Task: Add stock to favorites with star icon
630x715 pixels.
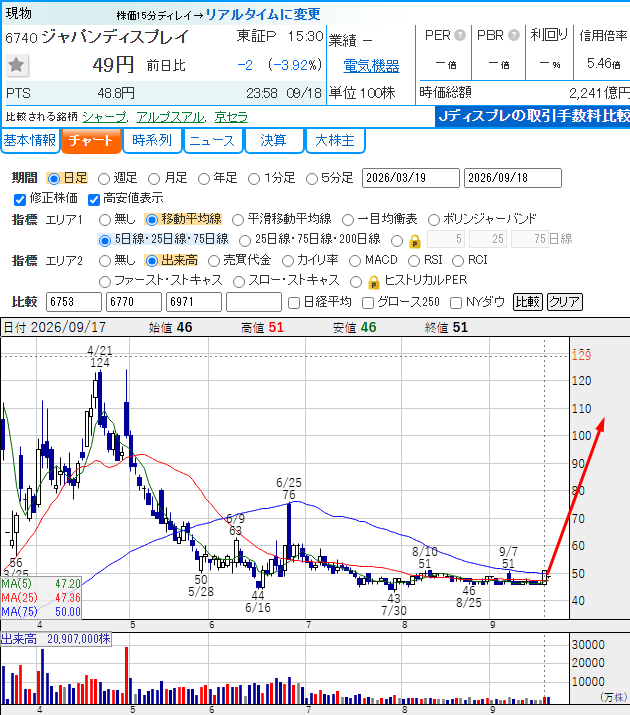Action: coord(17,65)
